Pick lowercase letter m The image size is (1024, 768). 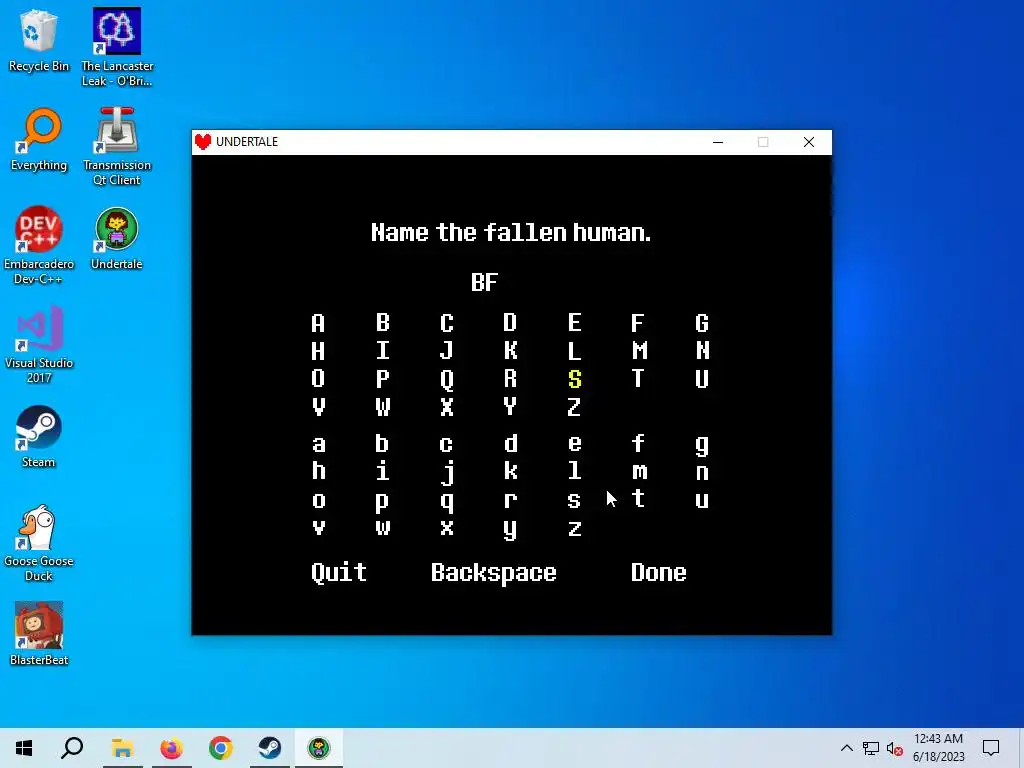click(639, 472)
